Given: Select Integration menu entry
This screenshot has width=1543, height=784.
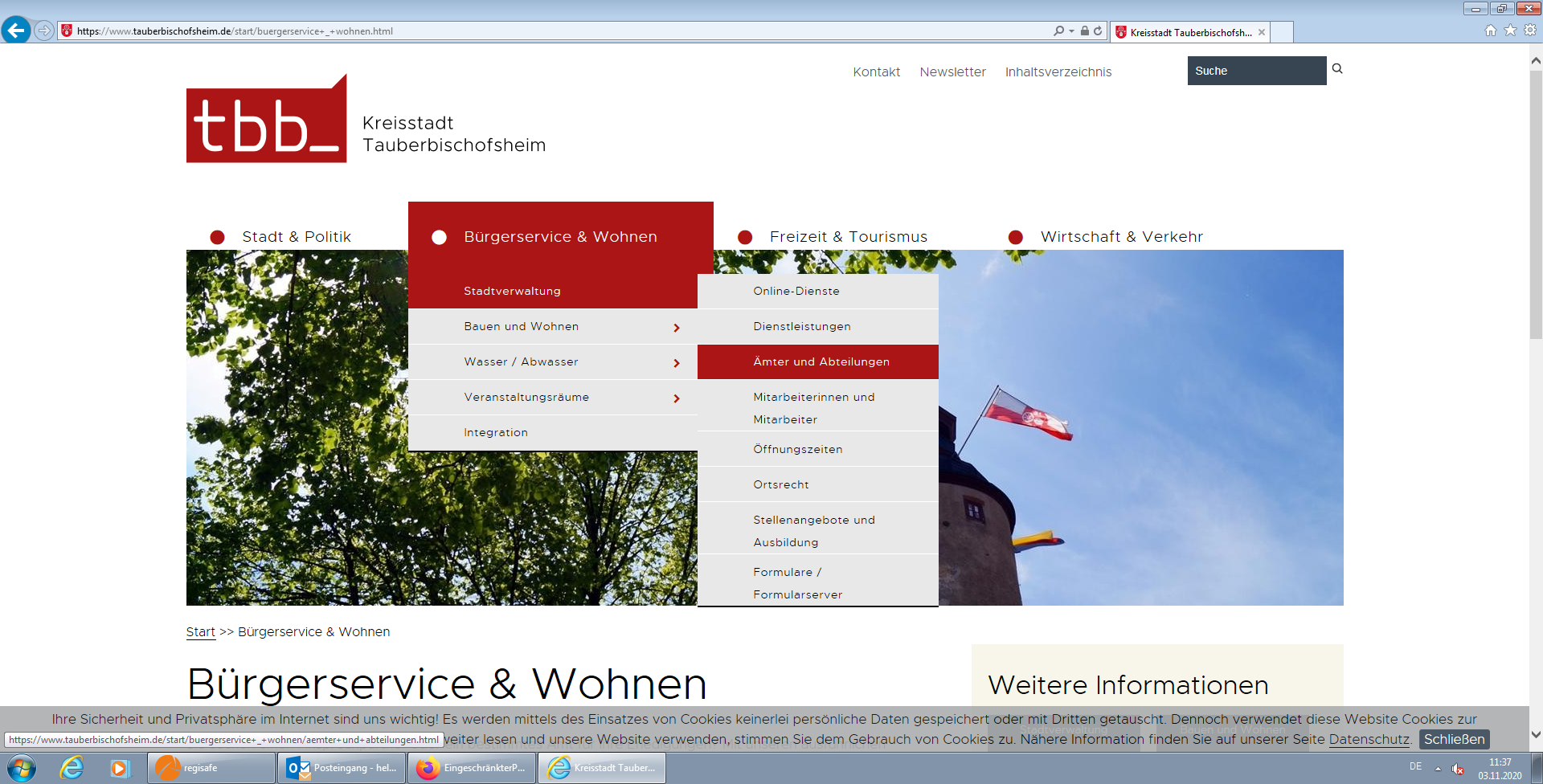Looking at the screenshot, I should pyautogui.click(x=553, y=432).
